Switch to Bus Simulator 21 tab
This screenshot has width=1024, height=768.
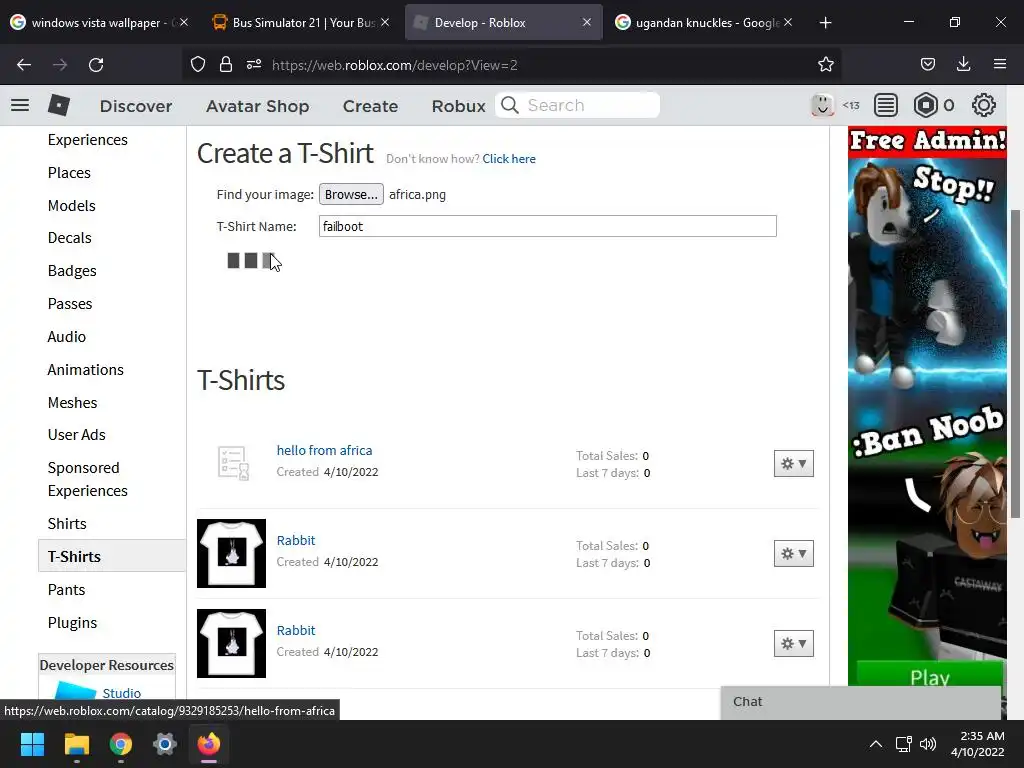(x=302, y=23)
